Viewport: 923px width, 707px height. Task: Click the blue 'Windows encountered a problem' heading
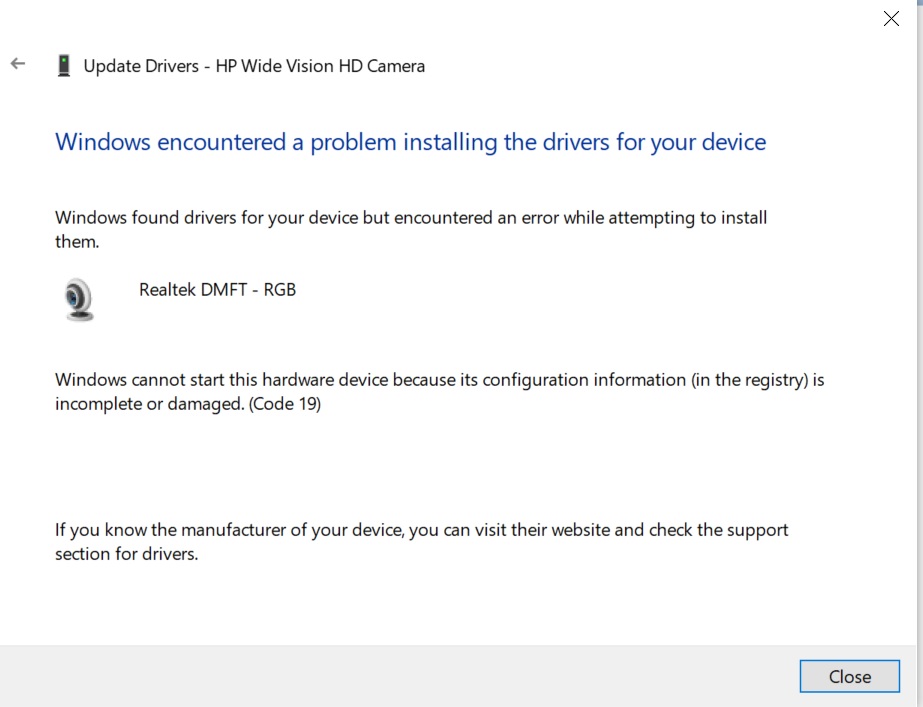click(x=410, y=142)
